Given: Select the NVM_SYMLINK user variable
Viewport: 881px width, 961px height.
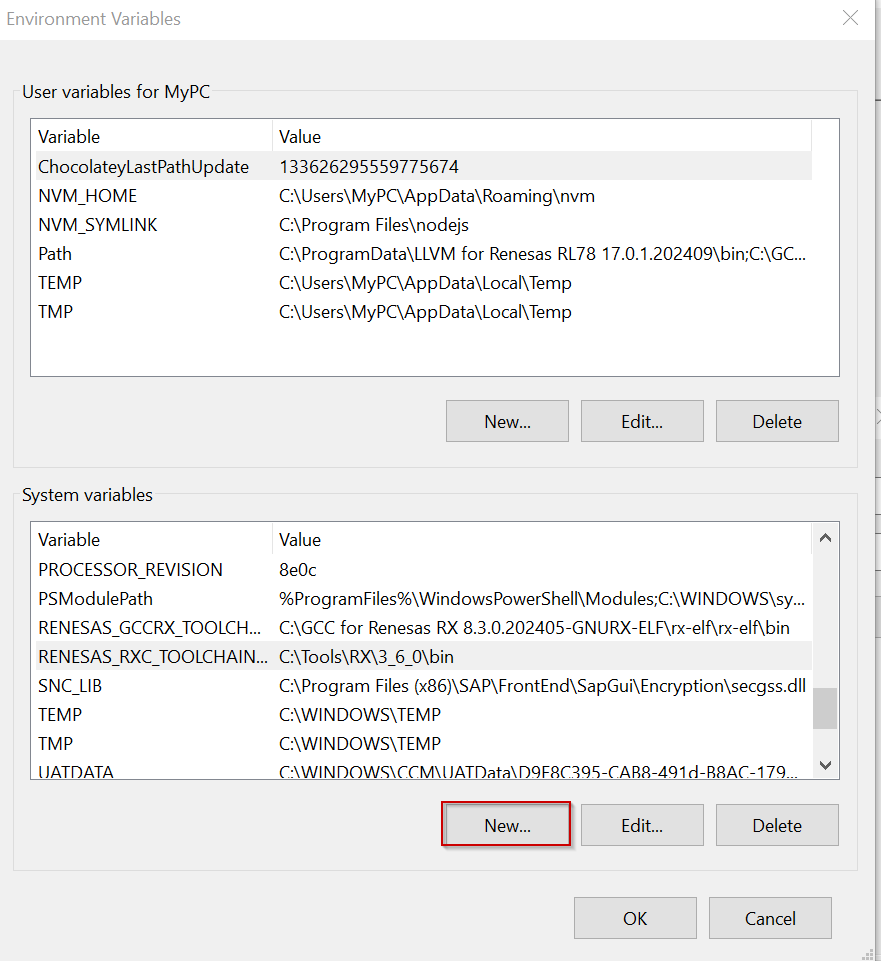Looking at the screenshot, I should click(98, 225).
